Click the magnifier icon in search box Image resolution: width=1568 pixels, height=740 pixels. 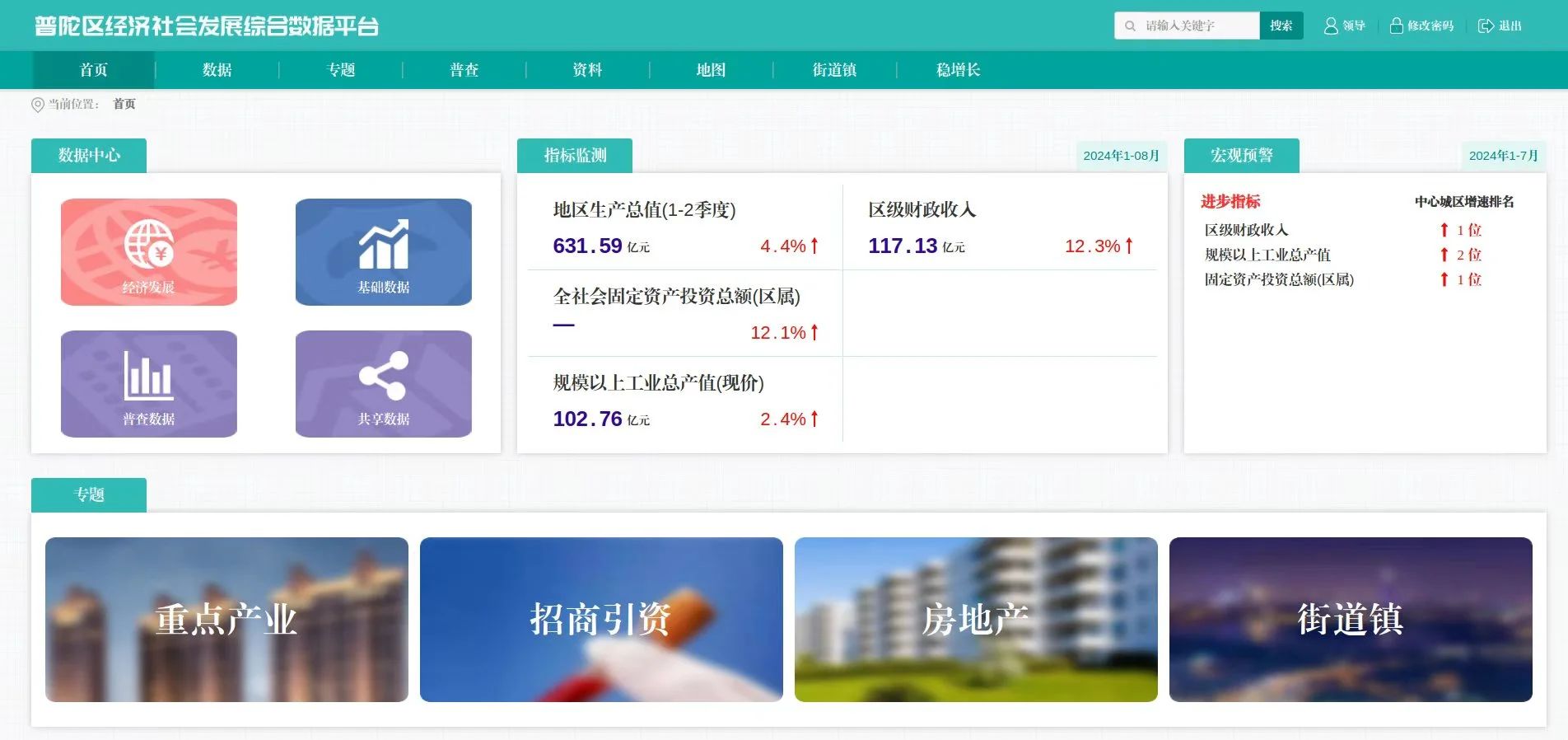pyautogui.click(x=1131, y=26)
